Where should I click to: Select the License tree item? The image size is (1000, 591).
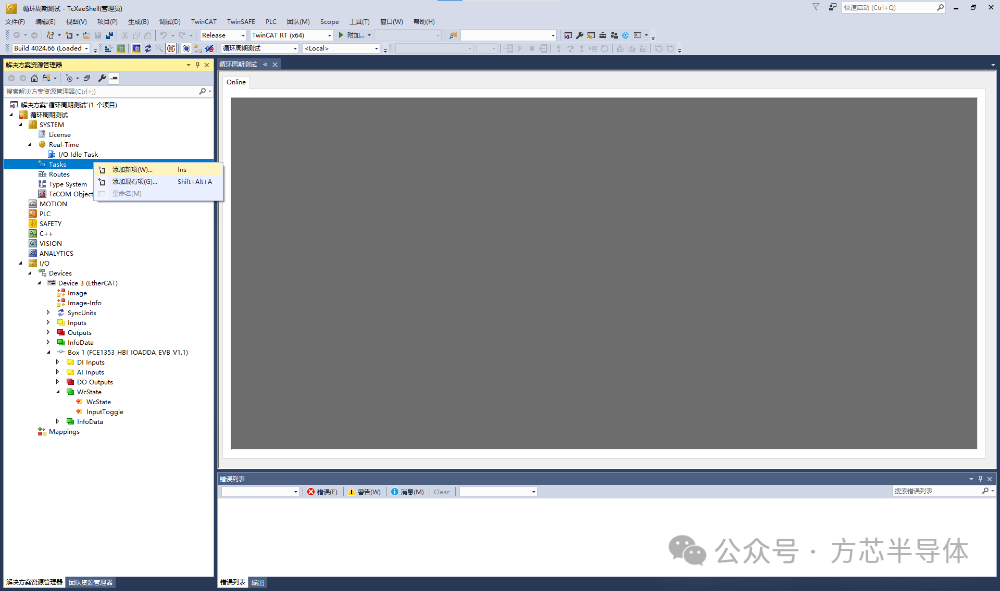pyautogui.click(x=59, y=135)
